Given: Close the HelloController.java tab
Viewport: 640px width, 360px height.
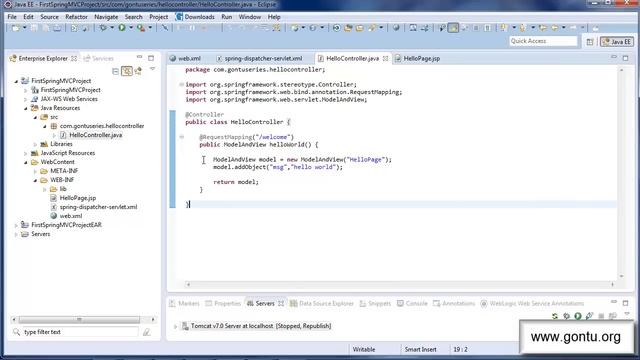Looking at the screenshot, I should tap(385, 58).
